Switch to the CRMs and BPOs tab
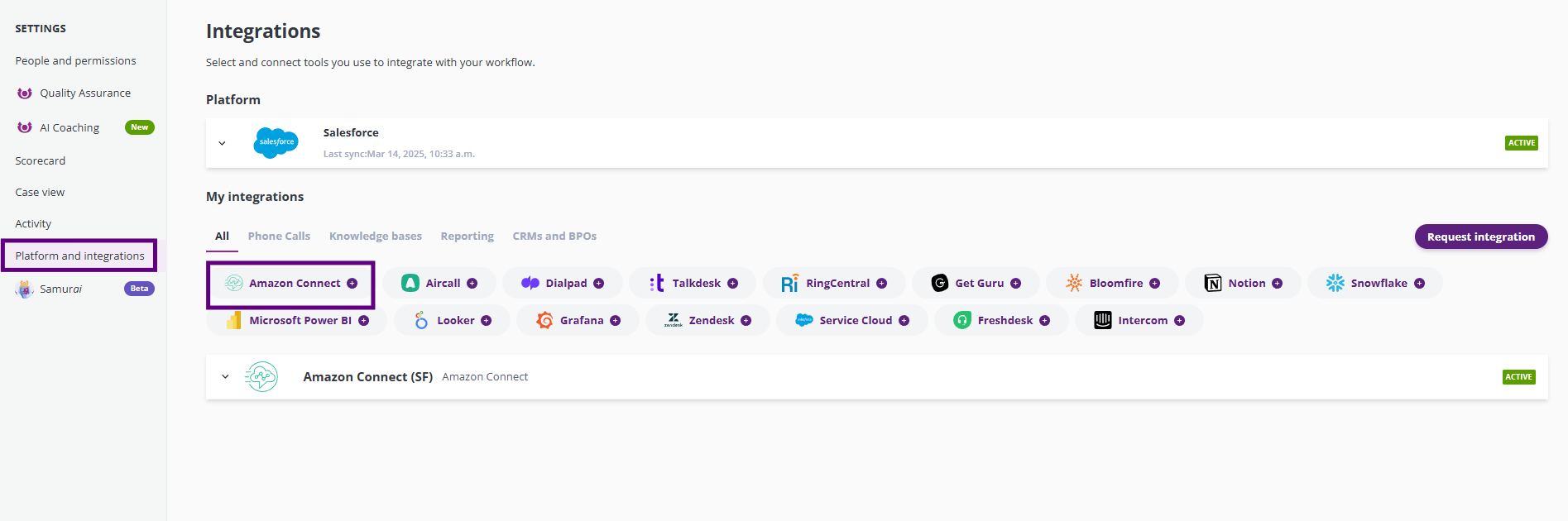This screenshot has height=521, width=1568. [x=554, y=237]
